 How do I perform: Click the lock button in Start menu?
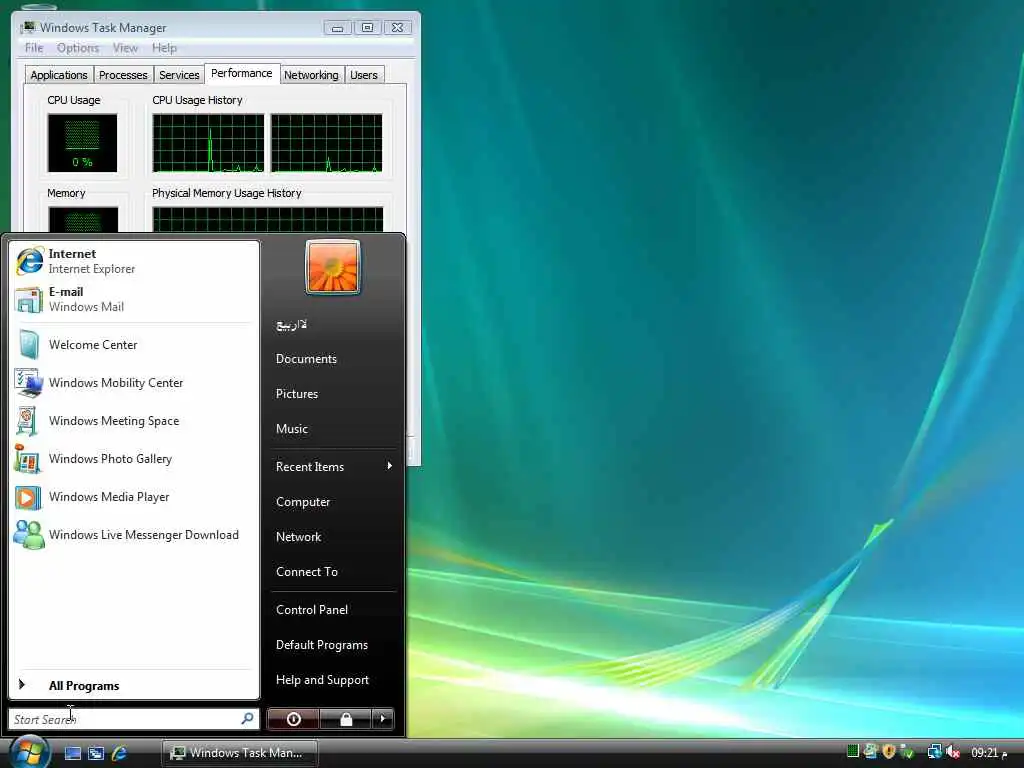[345, 719]
